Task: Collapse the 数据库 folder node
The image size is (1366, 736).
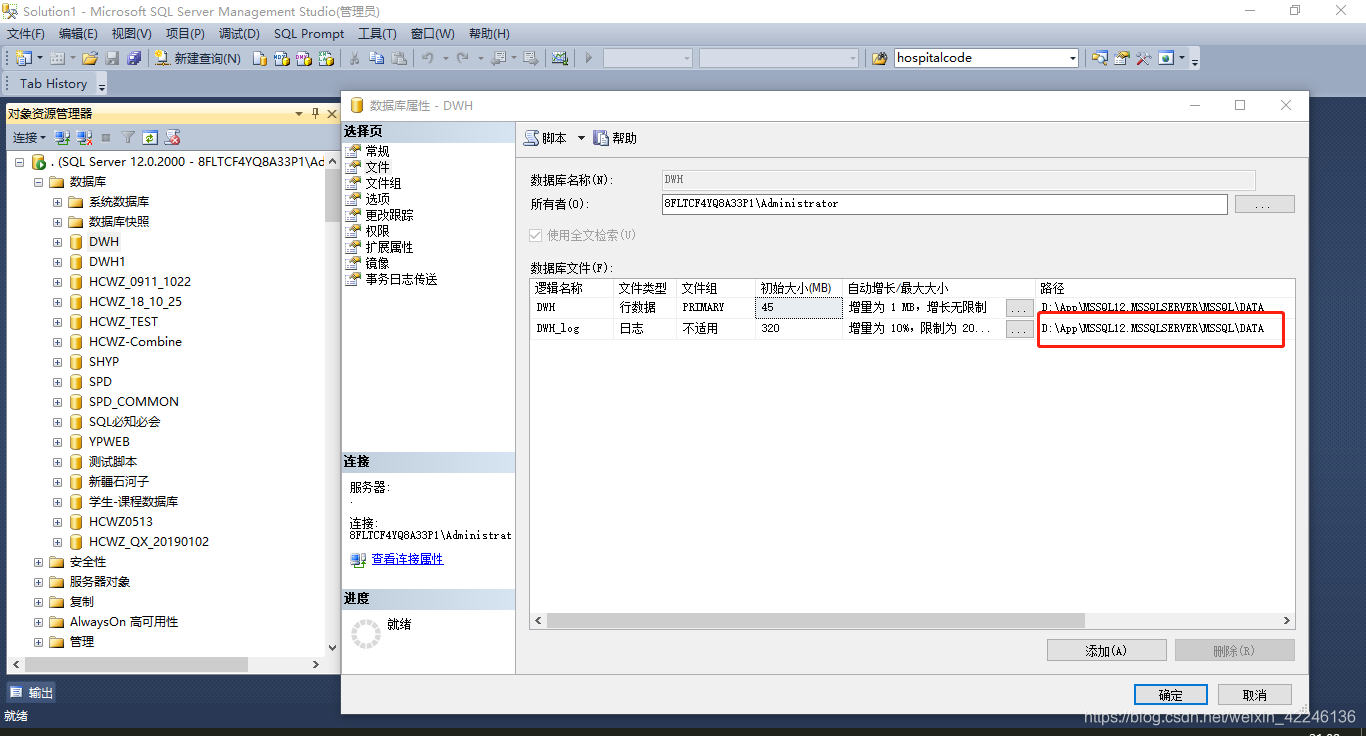Action: tap(39, 182)
